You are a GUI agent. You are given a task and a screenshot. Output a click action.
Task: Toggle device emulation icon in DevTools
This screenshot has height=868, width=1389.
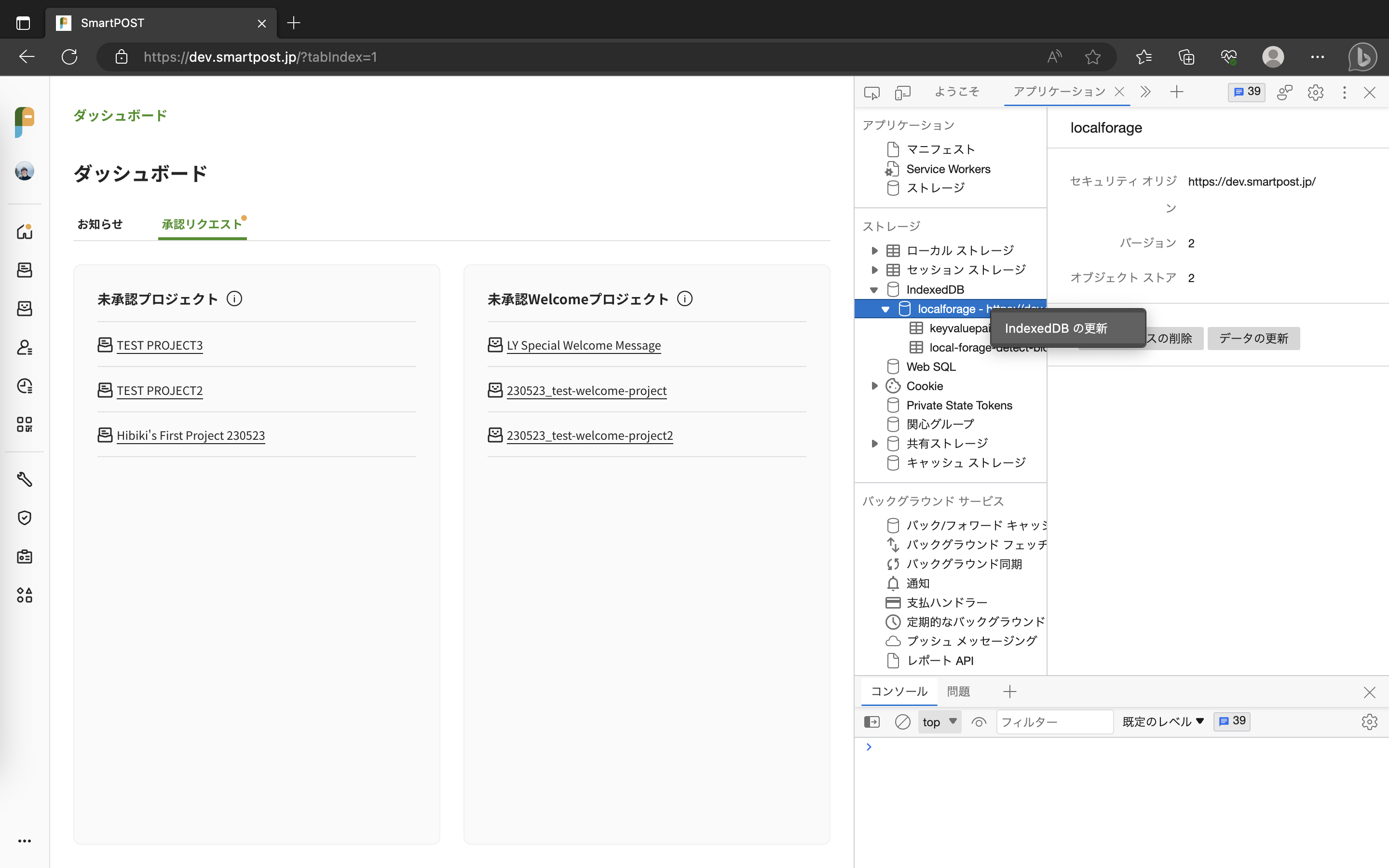[x=902, y=93]
